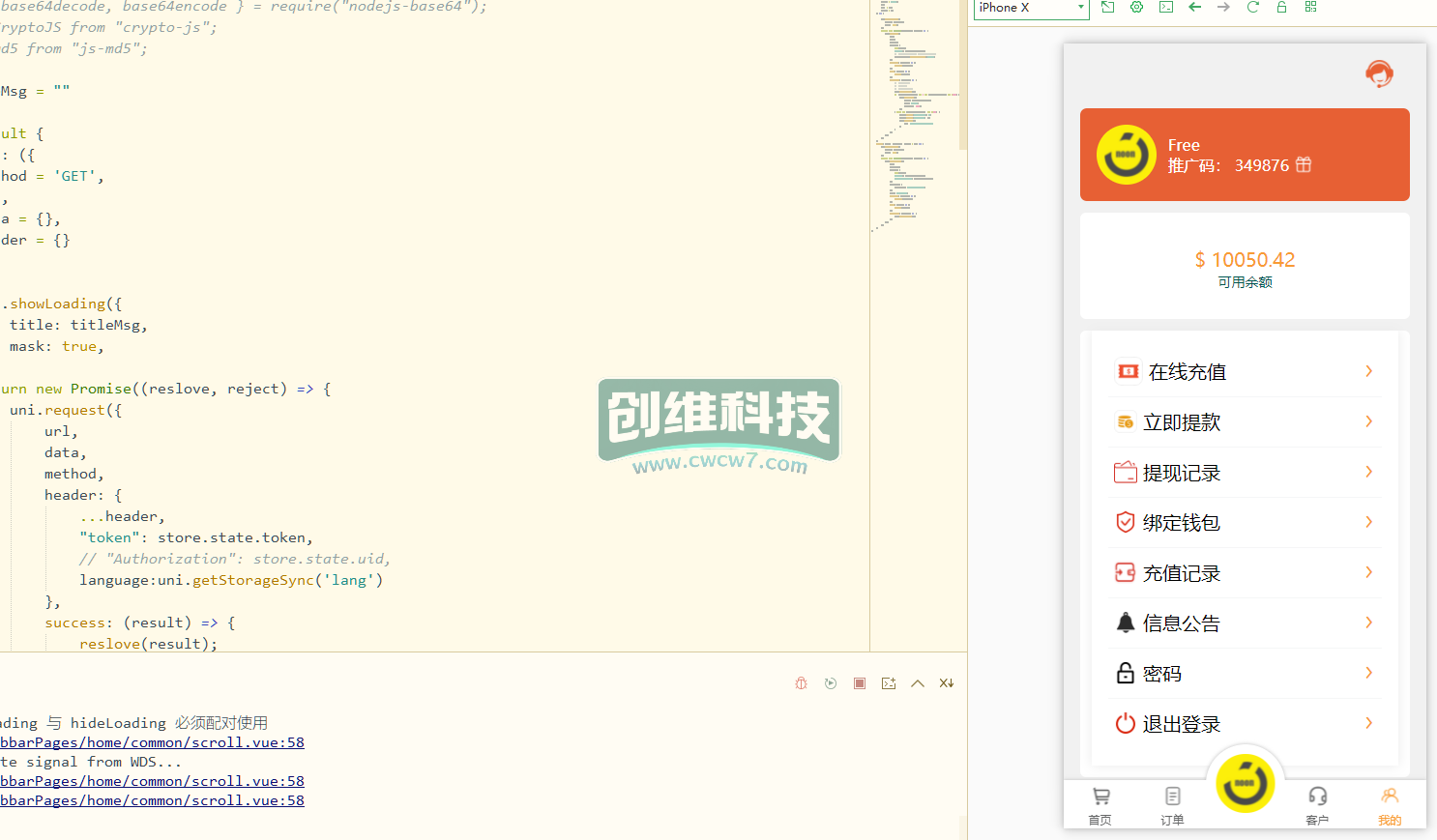The height and width of the screenshot is (840, 1437).
Task: Switch to the 客户 customer tab
Action: (1317, 805)
